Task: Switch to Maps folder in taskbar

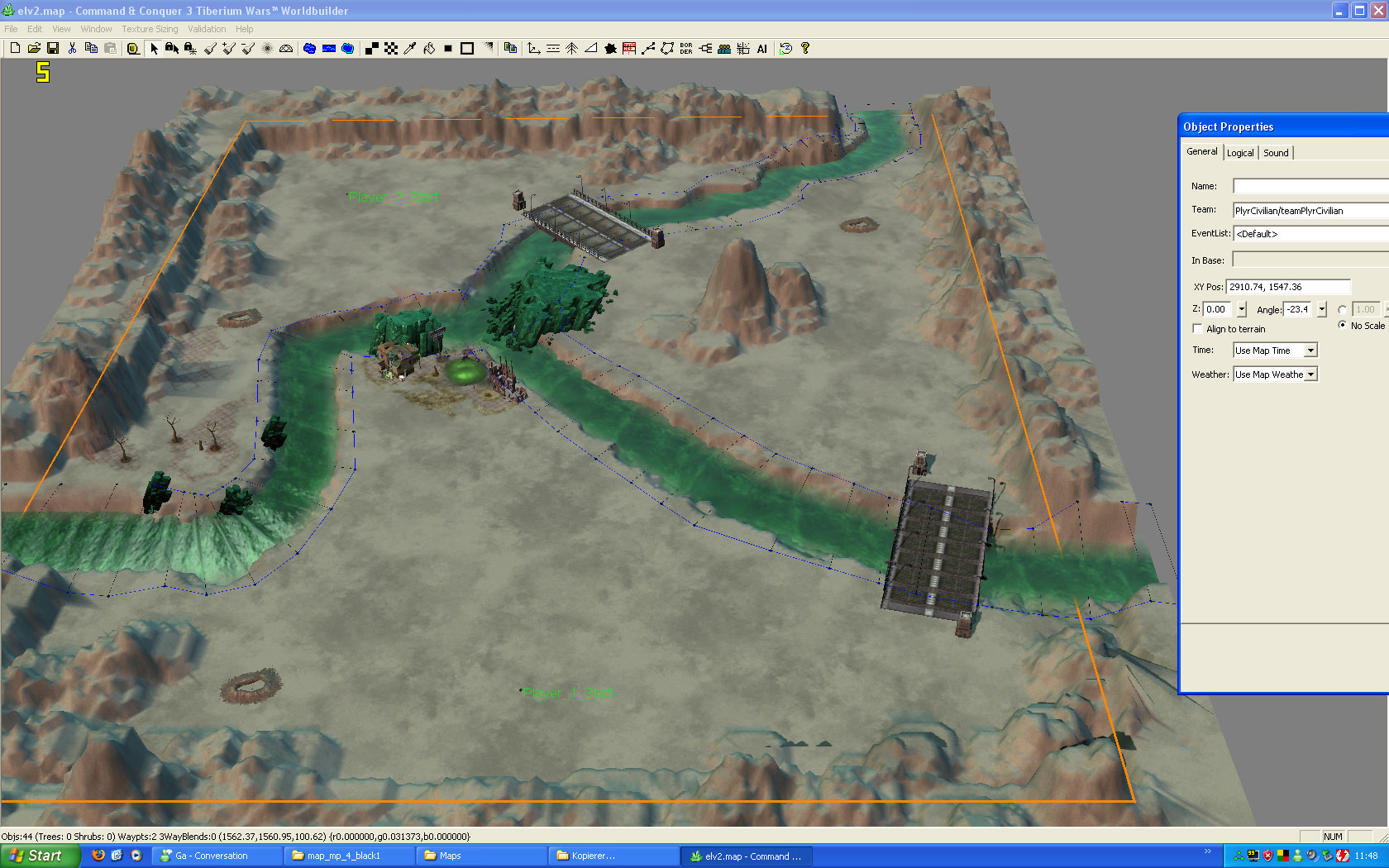Action: 481,856
